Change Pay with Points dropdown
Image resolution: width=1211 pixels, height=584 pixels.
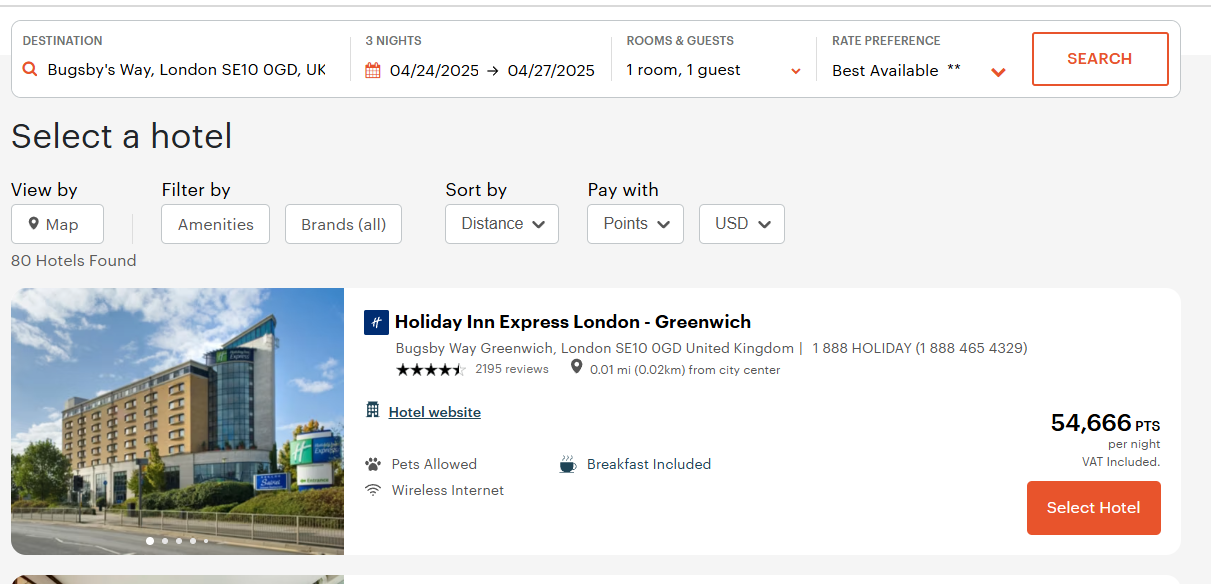pyautogui.click(x=635, y=224)
